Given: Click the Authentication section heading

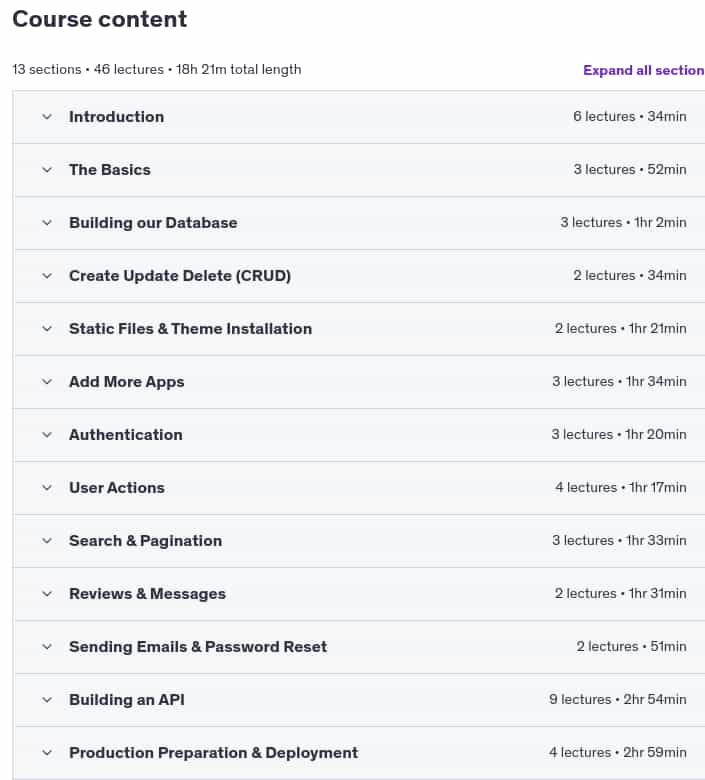Looking at the screenshot, I should [x=126, y=435].
